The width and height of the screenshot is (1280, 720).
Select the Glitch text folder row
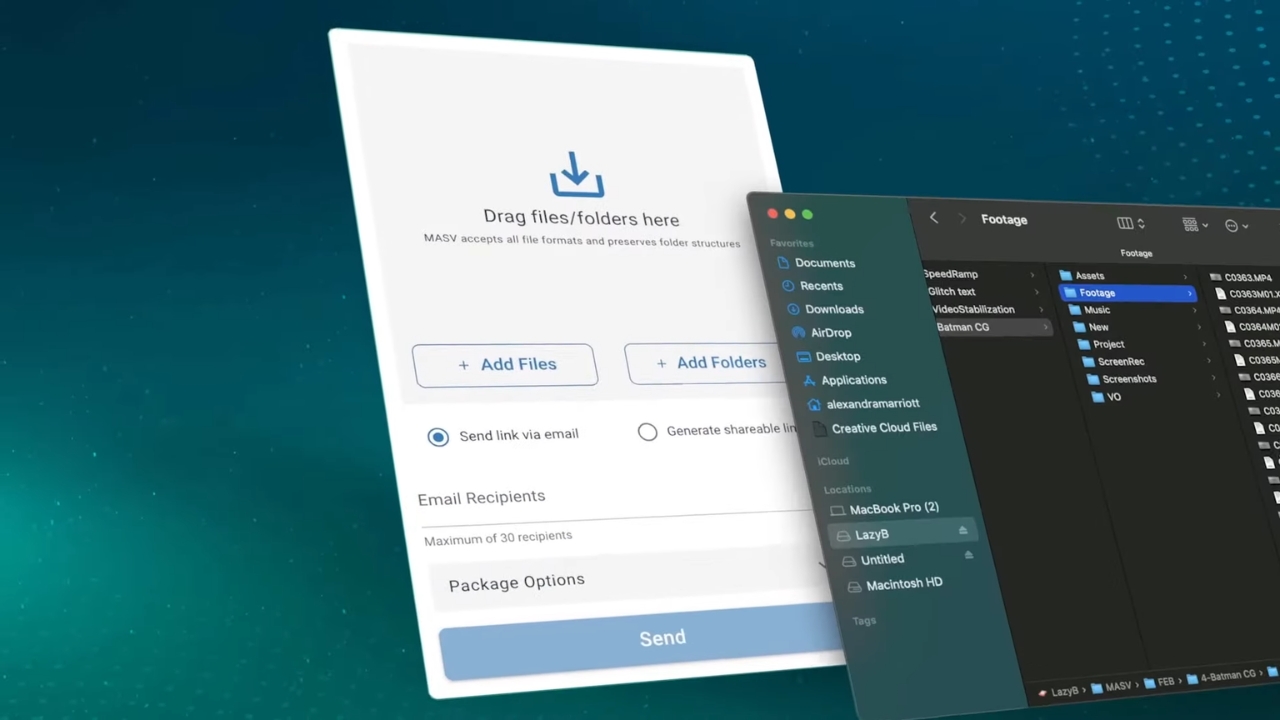(x=985, y=292)
